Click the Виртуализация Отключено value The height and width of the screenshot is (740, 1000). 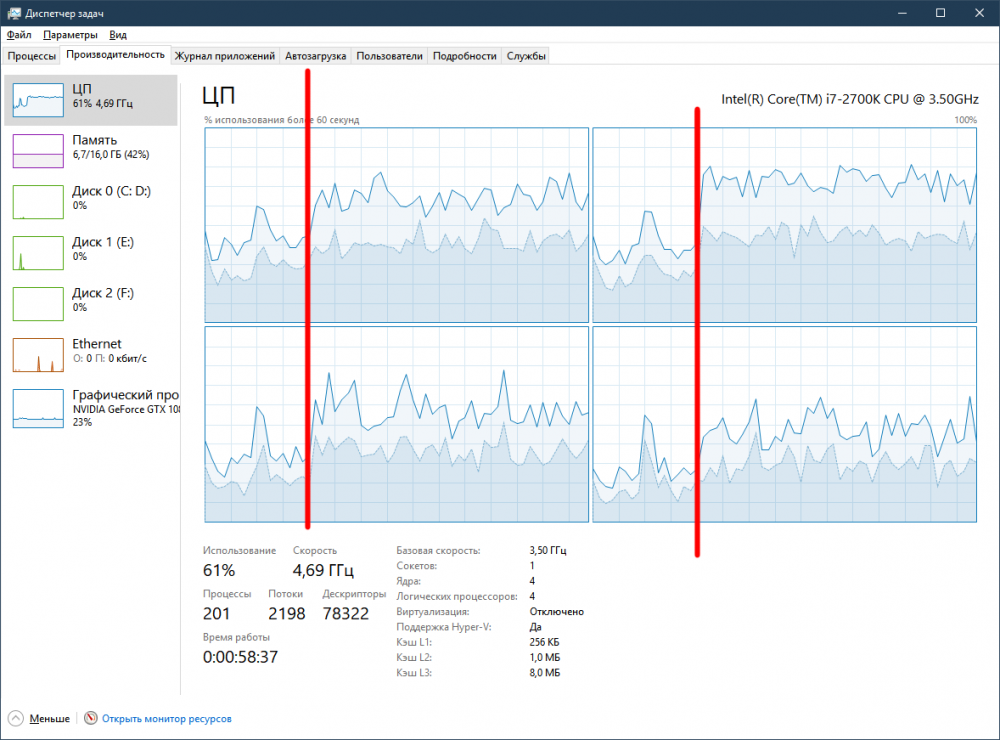pos(556,611)
